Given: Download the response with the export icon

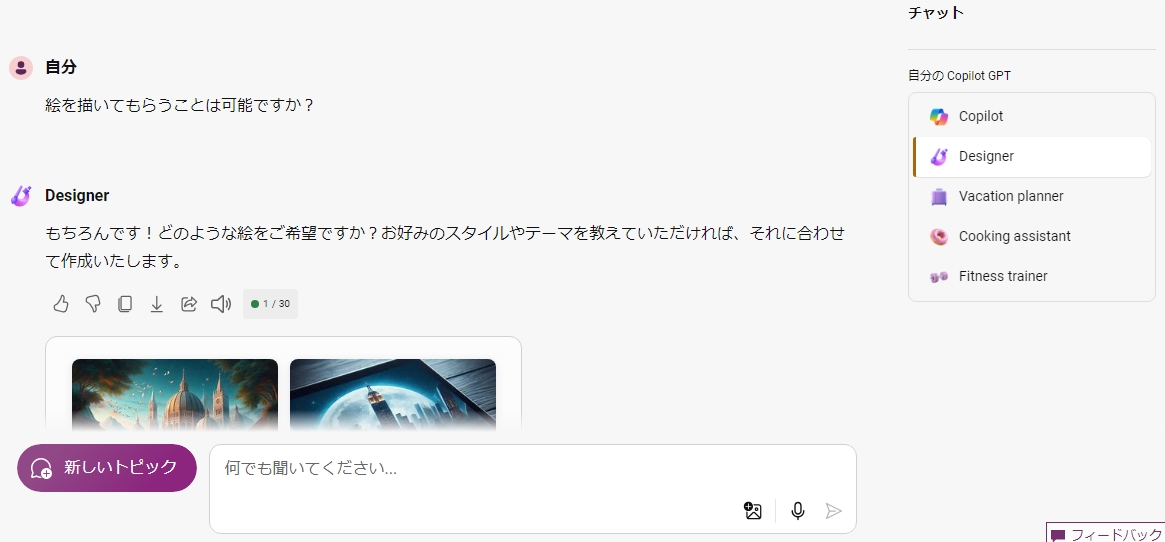Looking at the screenshot, I should coord(157,303).
